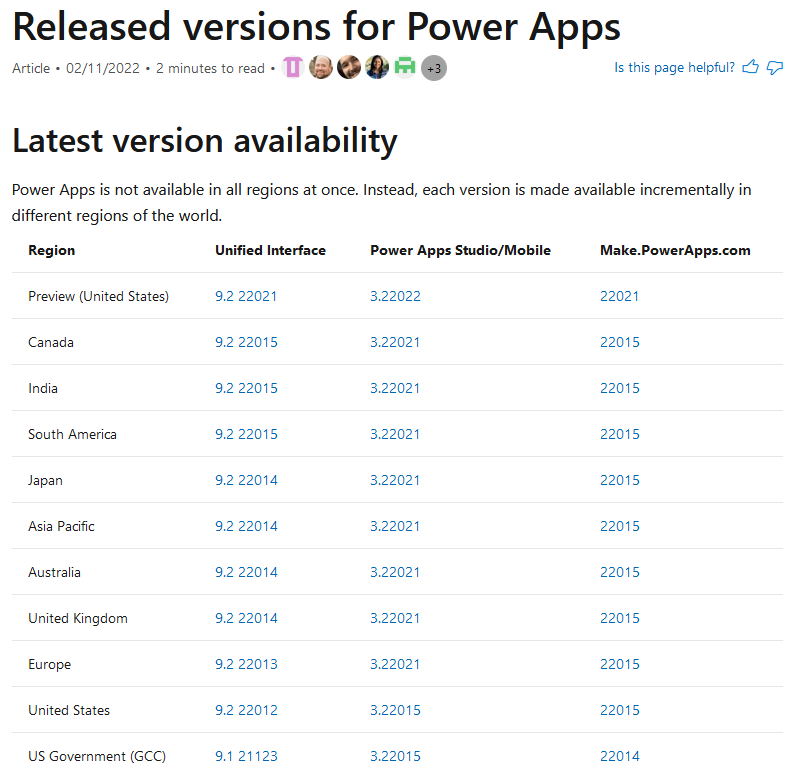This screenshot has width=796, height=778.
Task: Click 'Make.PowerApps.com' column header
Action: tap(675, 251)
